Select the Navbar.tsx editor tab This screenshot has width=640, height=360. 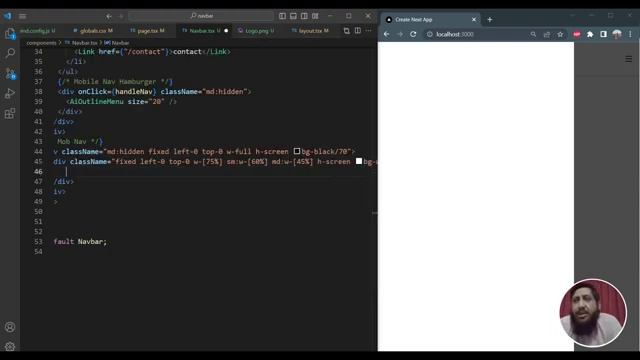[204, 31]
